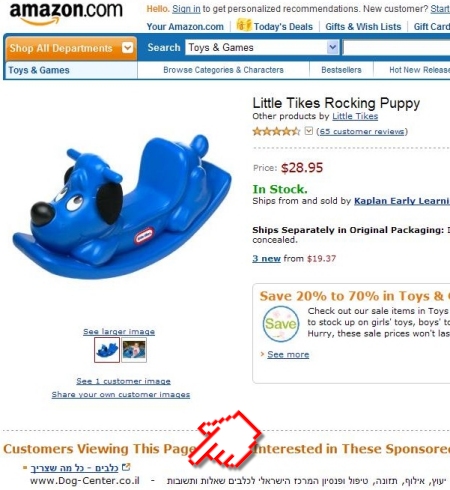This screenshot has width=450, height=490.
Task: Open the Bestsellers tab
Action: point(341,70)
